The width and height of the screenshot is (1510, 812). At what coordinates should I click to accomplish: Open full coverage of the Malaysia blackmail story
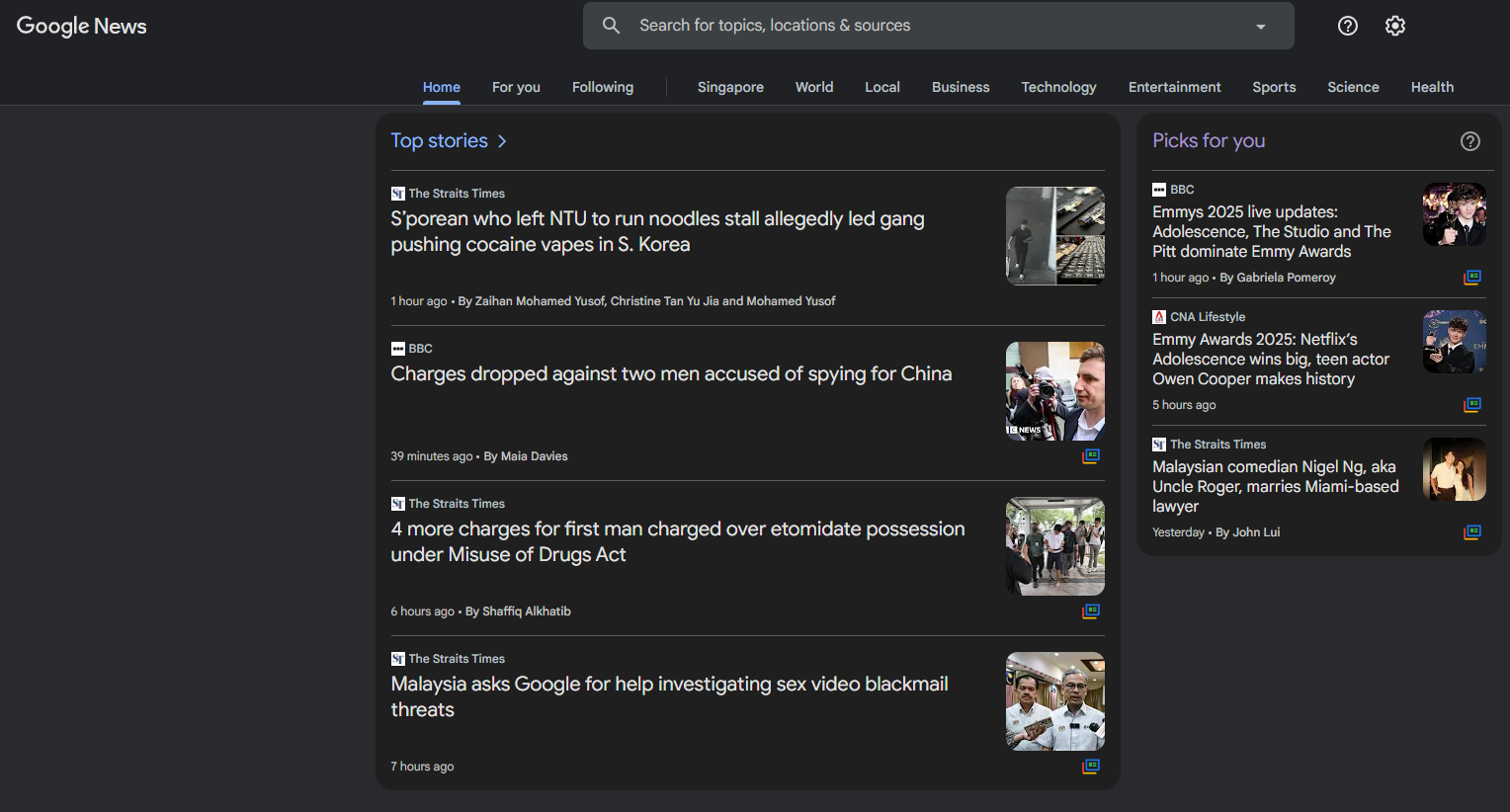(x=1091, y=766)
